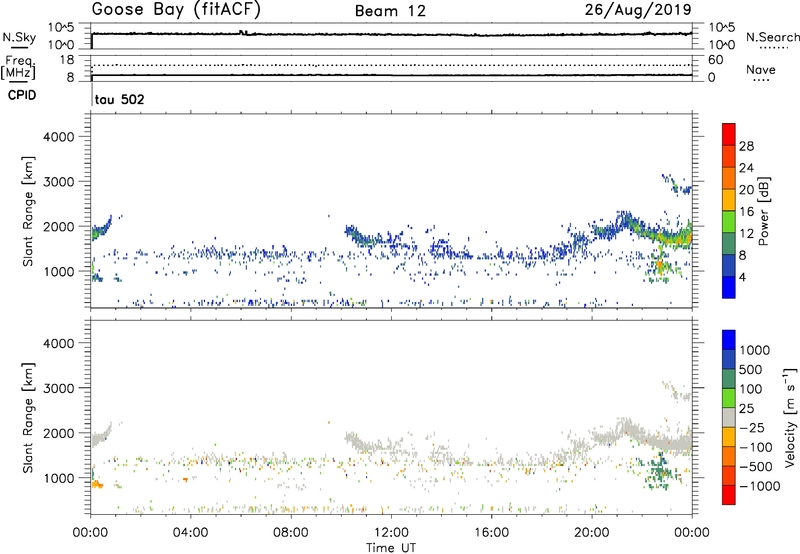The height and width of the screenshot is (554, 800).
Task: Pick the Velocity segment between 500 and 1000
Action: [x=729, y=359]
